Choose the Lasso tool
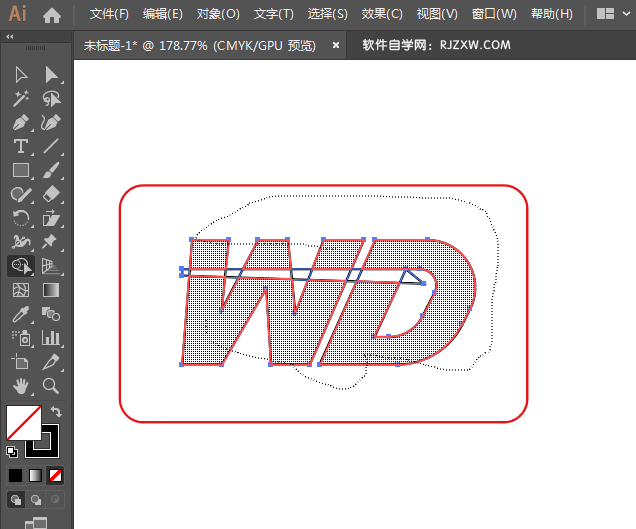Image resolution: width=636 pixels, height=529 pixels. [51, 99]
